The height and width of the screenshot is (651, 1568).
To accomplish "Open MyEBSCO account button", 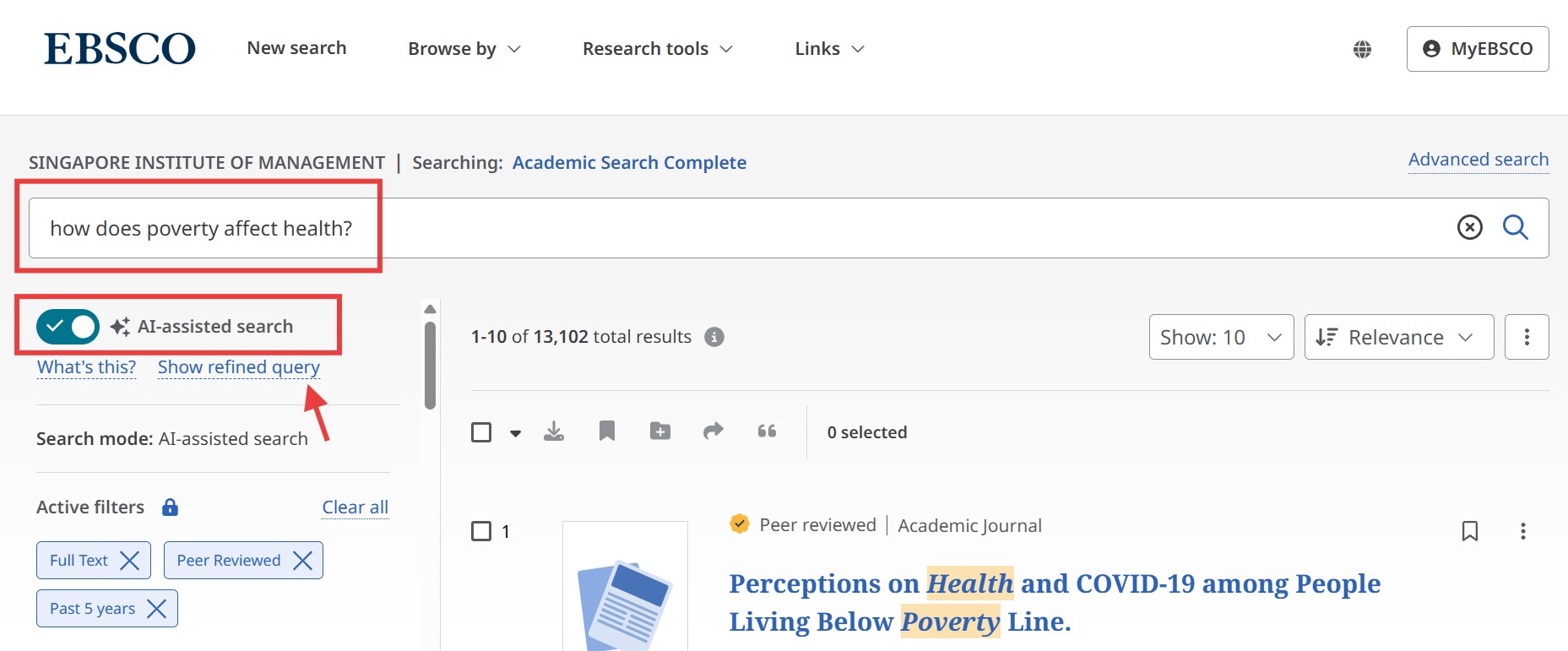I will (x=1478, y=49).
